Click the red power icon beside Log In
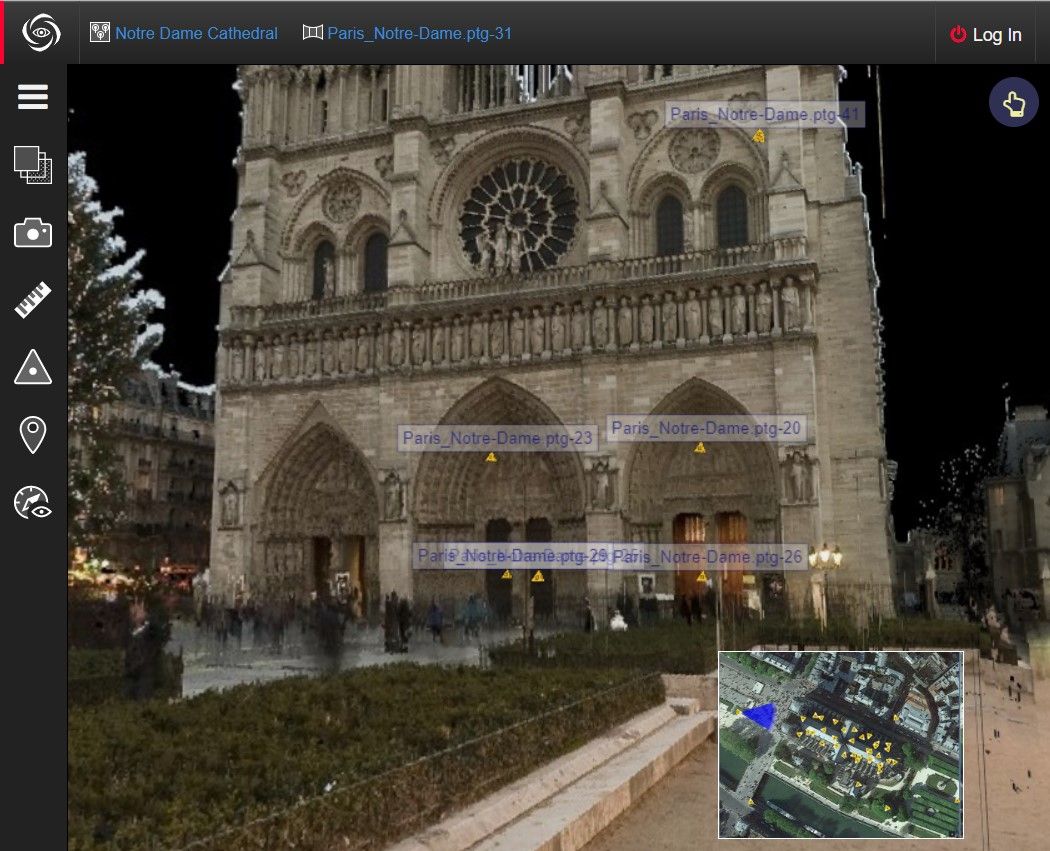1050x851 pixels. pos(958,35)
